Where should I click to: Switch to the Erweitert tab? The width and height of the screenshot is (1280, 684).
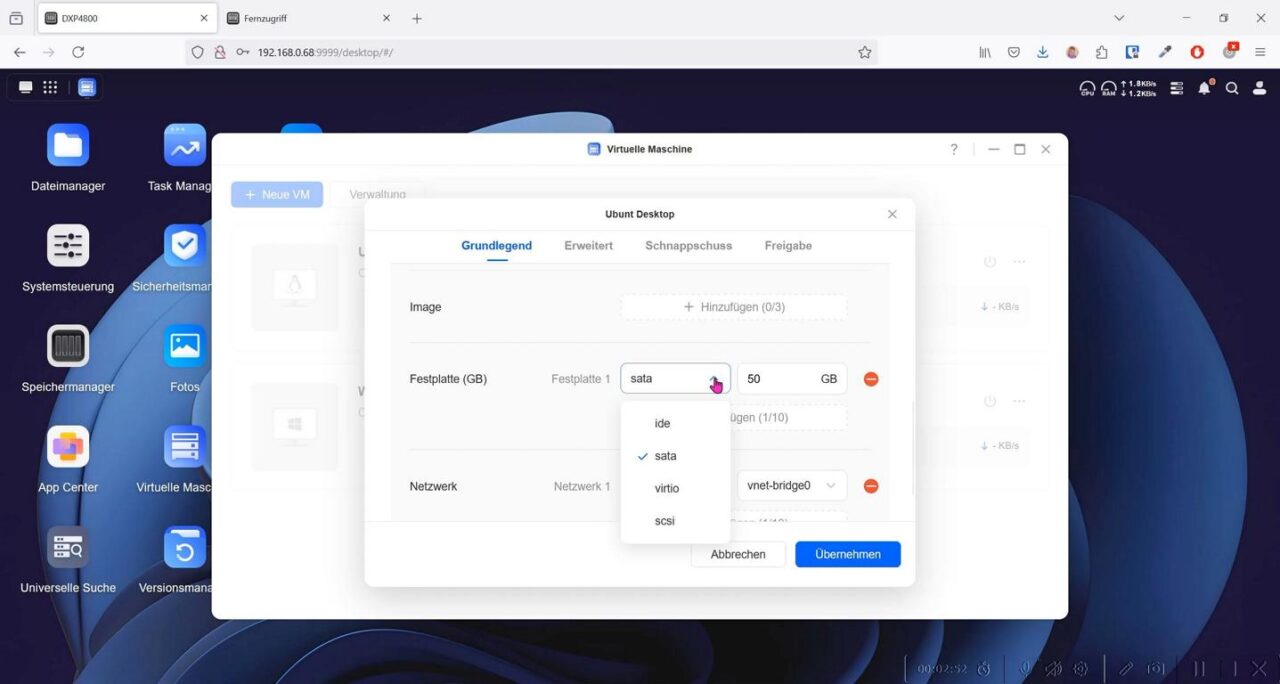coord(588,246)
